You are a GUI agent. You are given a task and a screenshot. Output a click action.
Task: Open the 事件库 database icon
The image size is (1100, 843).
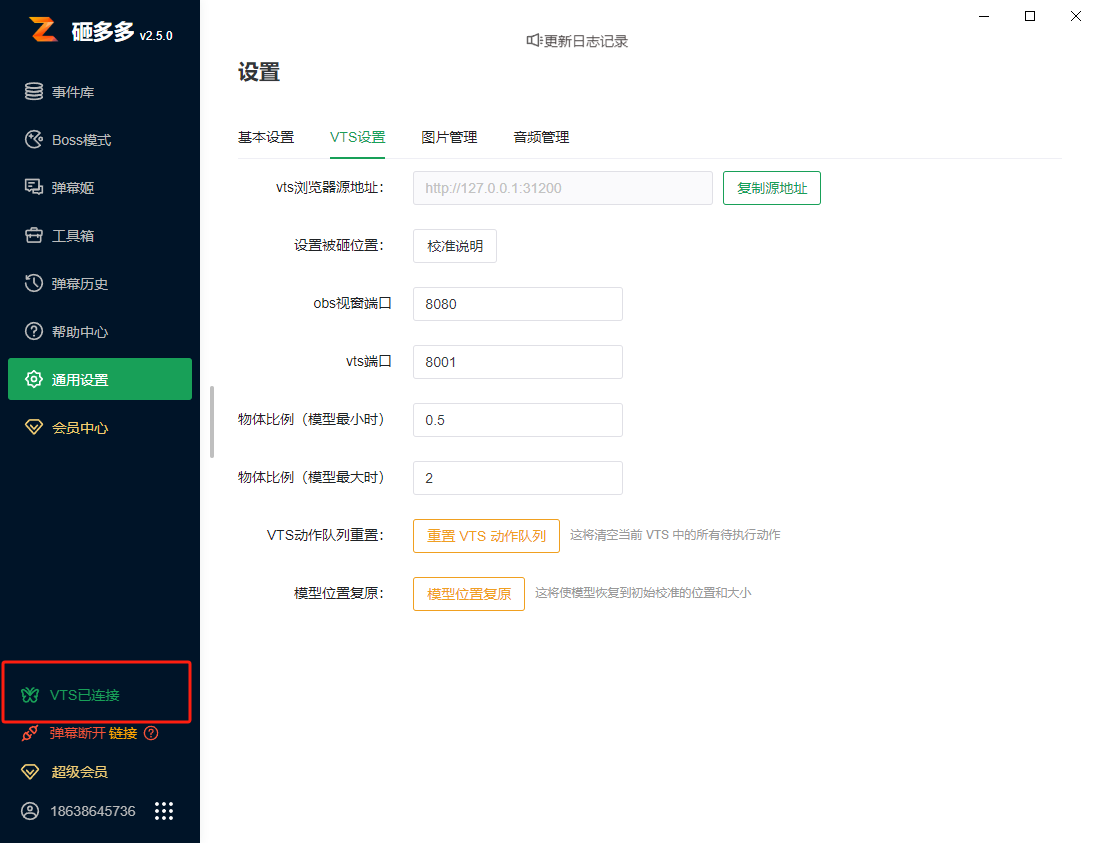point(34,92)
